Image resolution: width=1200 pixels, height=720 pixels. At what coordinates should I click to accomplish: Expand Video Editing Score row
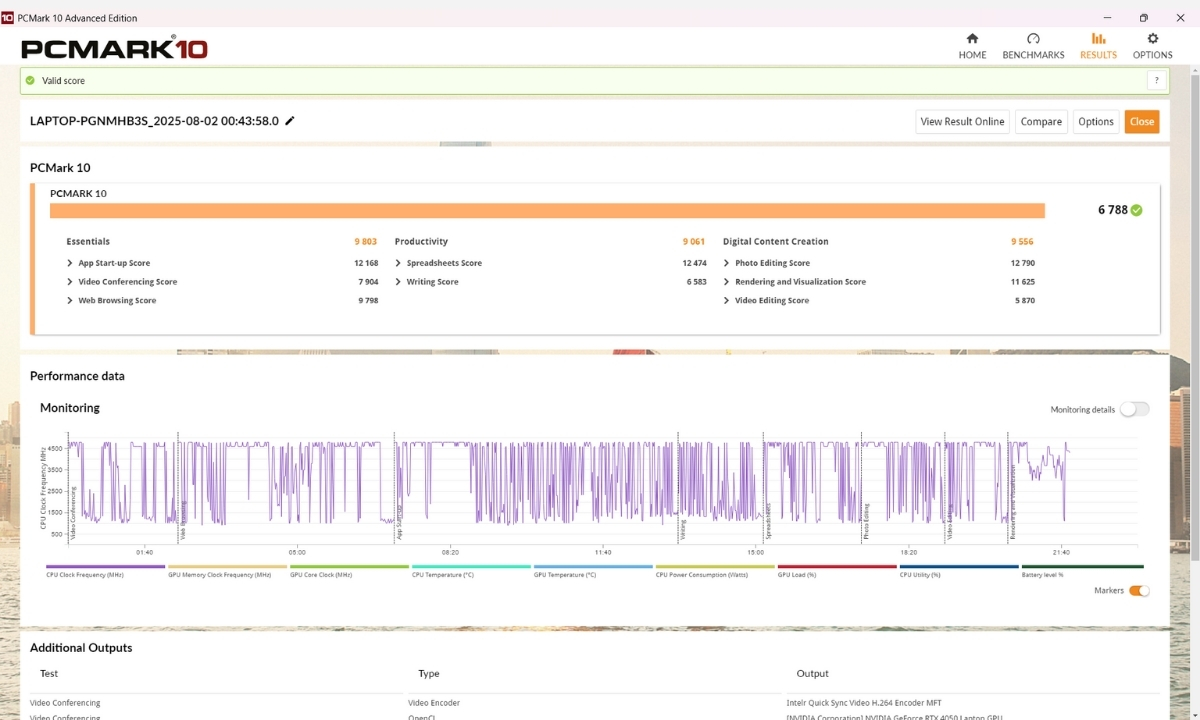click(x=765, y=300)
